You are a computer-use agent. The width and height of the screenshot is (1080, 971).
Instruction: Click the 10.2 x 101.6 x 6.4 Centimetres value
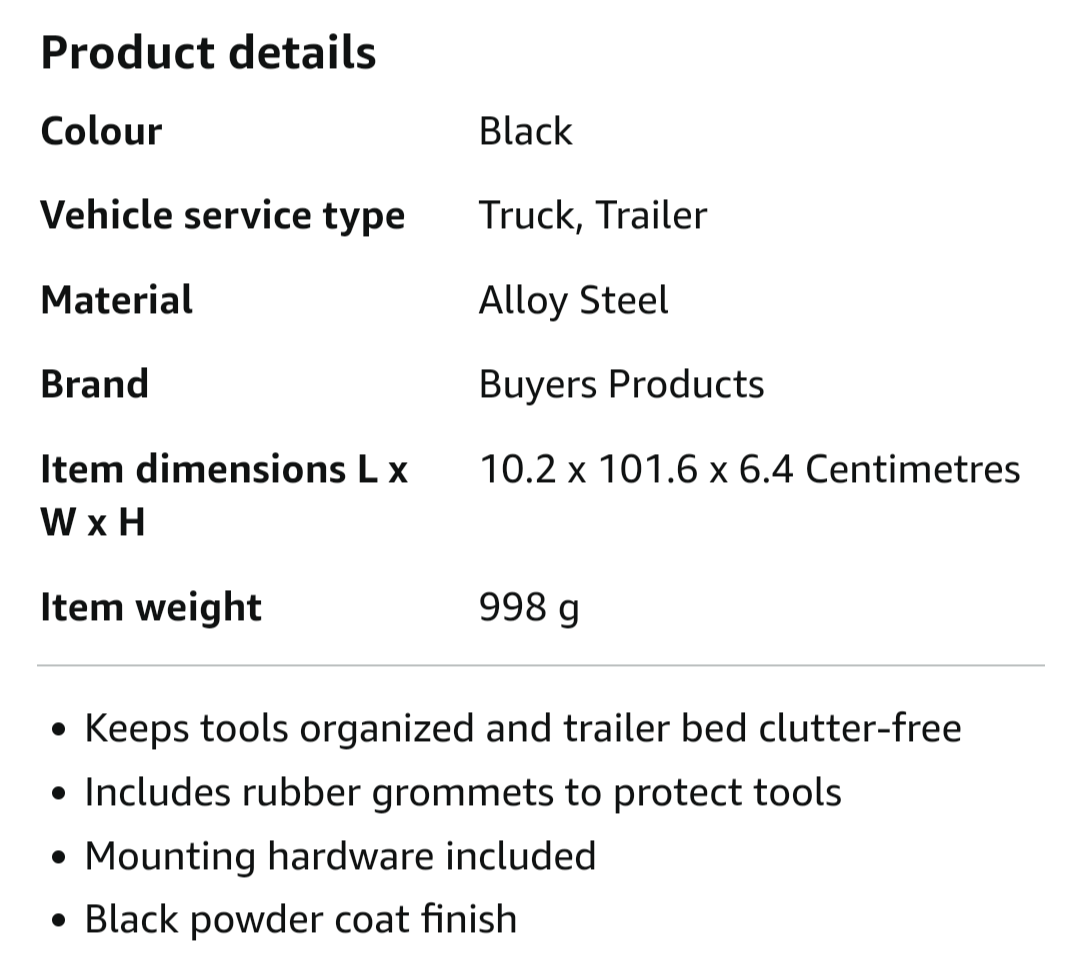749,469
